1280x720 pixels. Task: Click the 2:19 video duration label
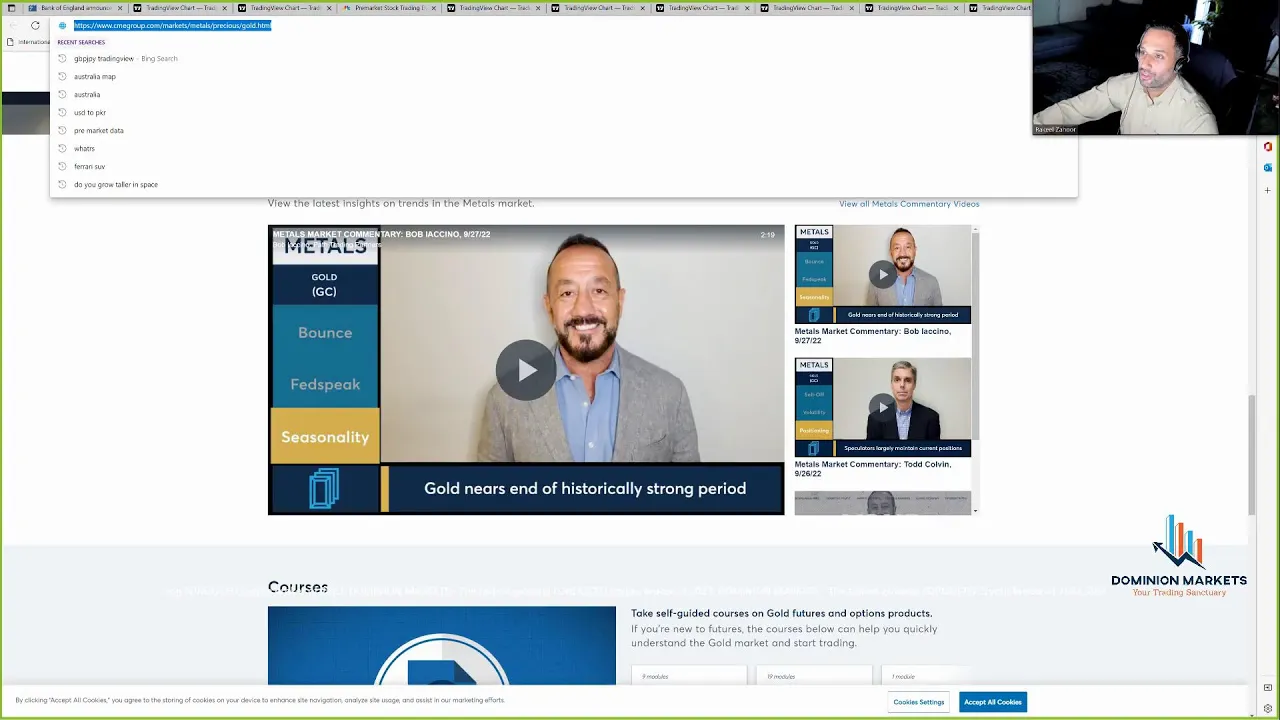tap(767, 235)
